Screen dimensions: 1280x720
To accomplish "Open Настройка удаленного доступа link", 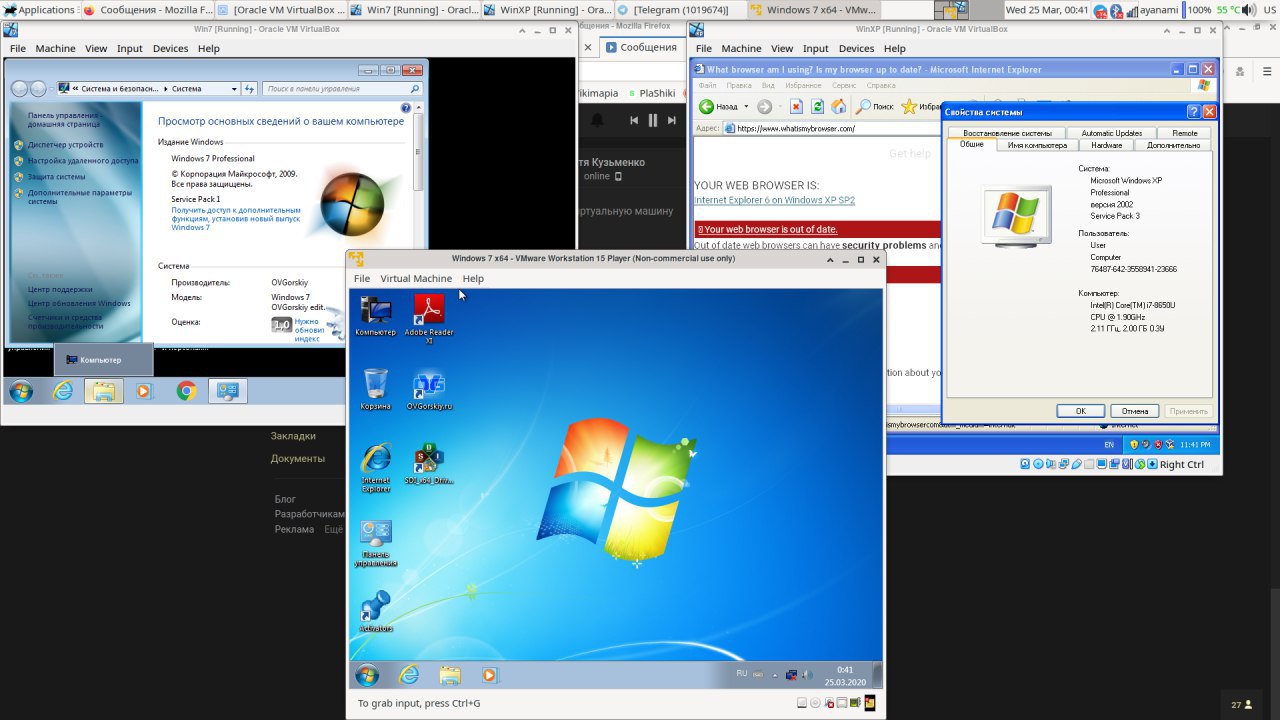I will (x=83, y=161).
